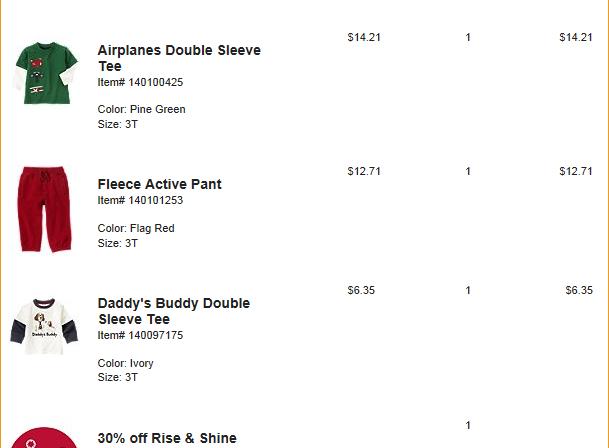The height and width of the screenshot is (448, 609).
Task: Open the 30% off Rise & Shine title
Action: 167,438
